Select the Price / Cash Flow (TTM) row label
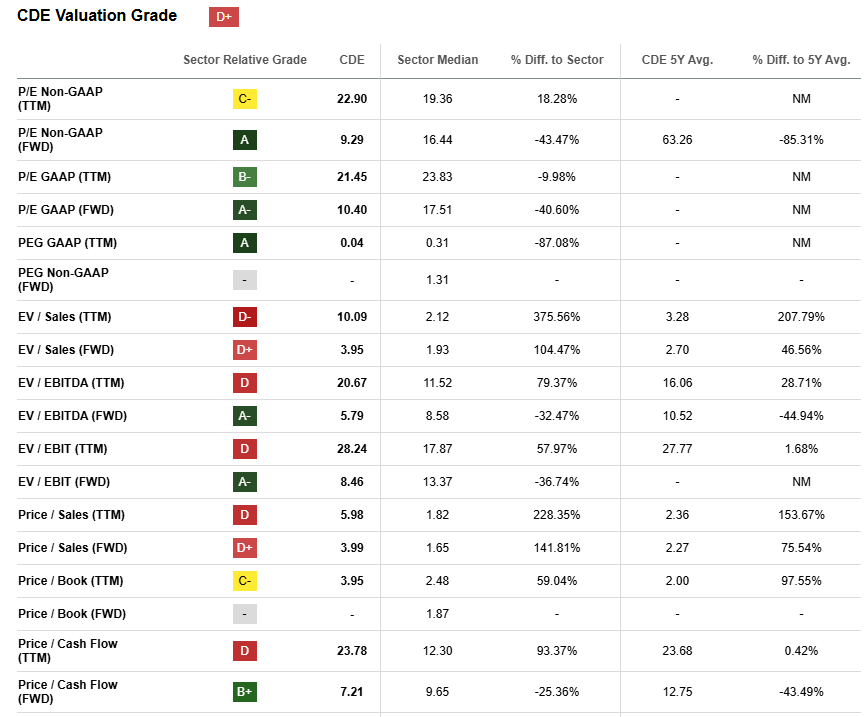 tap(68, 651)
